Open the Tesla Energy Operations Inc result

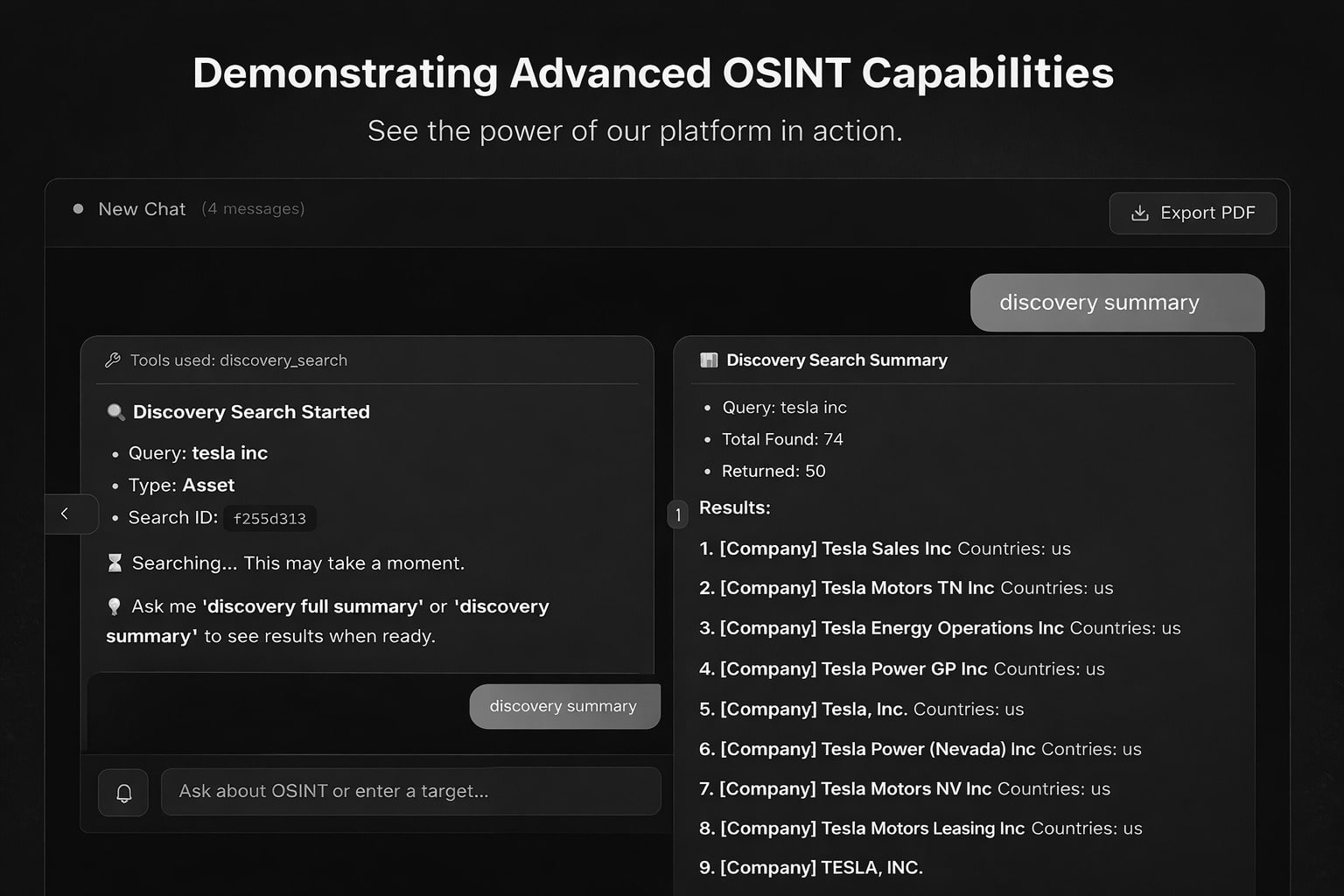[x=941, y=628]
